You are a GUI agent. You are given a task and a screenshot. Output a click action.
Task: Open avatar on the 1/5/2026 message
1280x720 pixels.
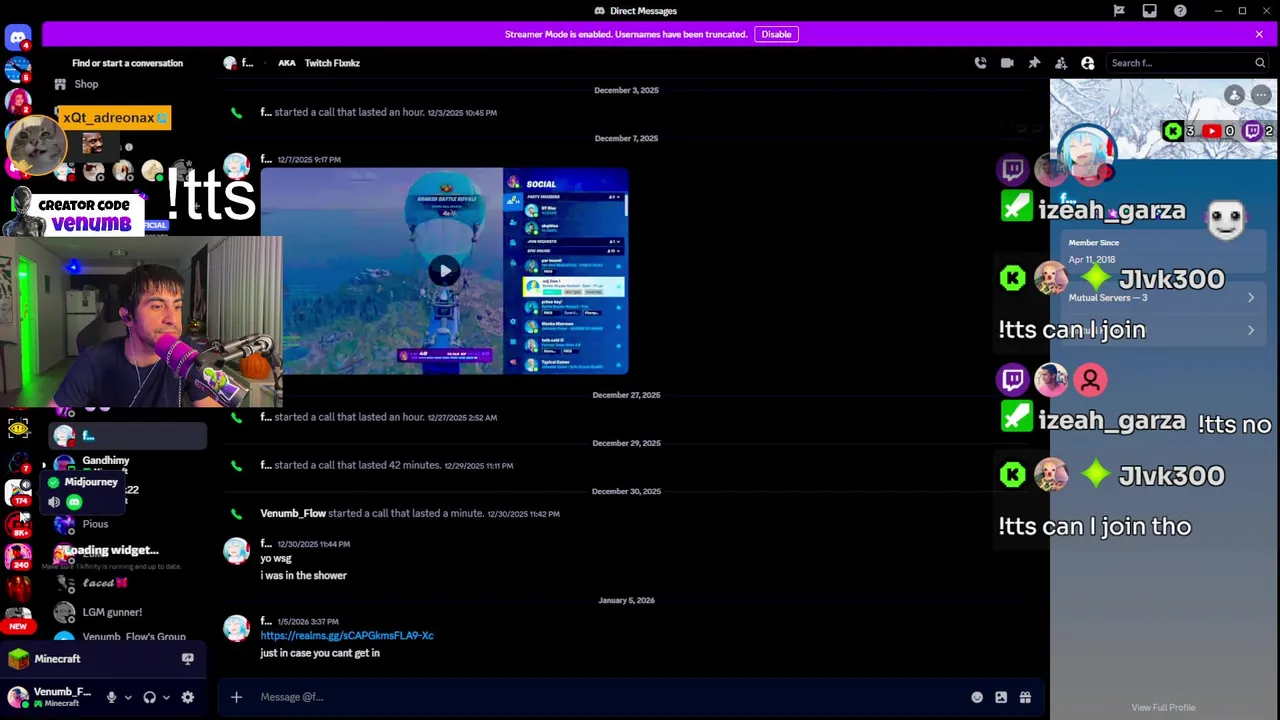pos(237,629)
